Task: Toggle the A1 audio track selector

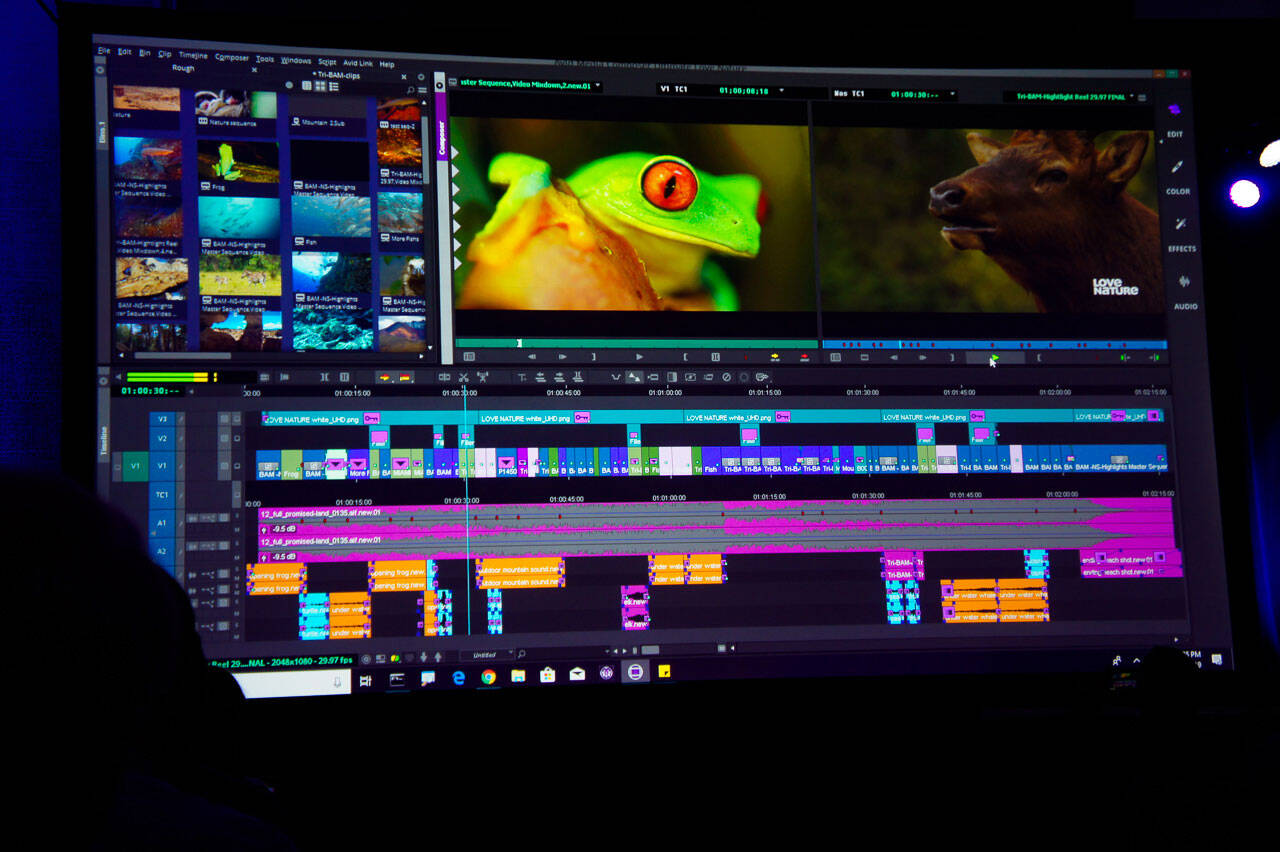Action: pyautogui.click(x=162, y=523)
